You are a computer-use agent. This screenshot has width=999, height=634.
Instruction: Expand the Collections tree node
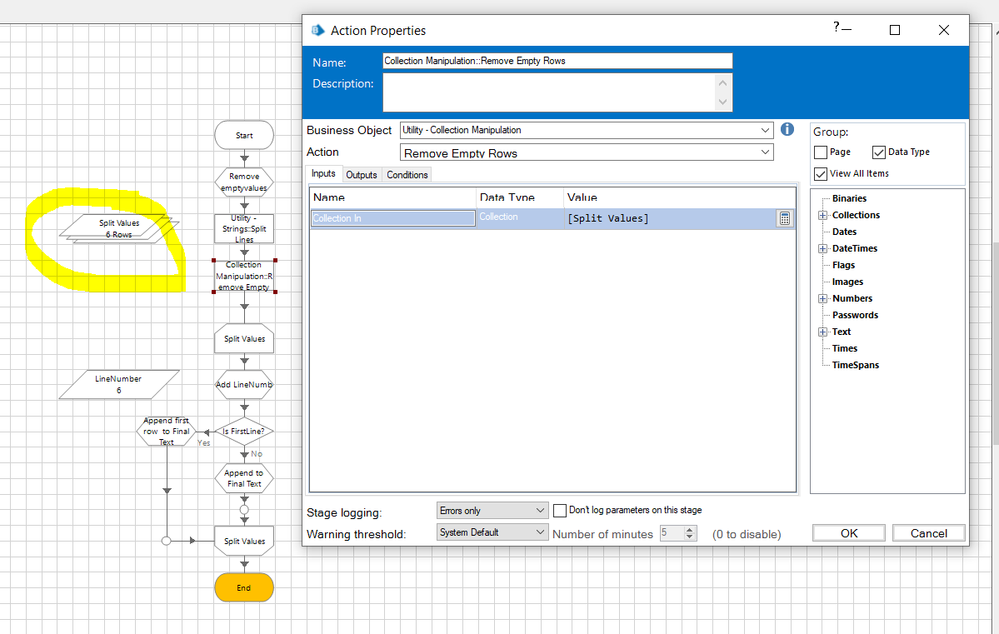coord(823,215)
